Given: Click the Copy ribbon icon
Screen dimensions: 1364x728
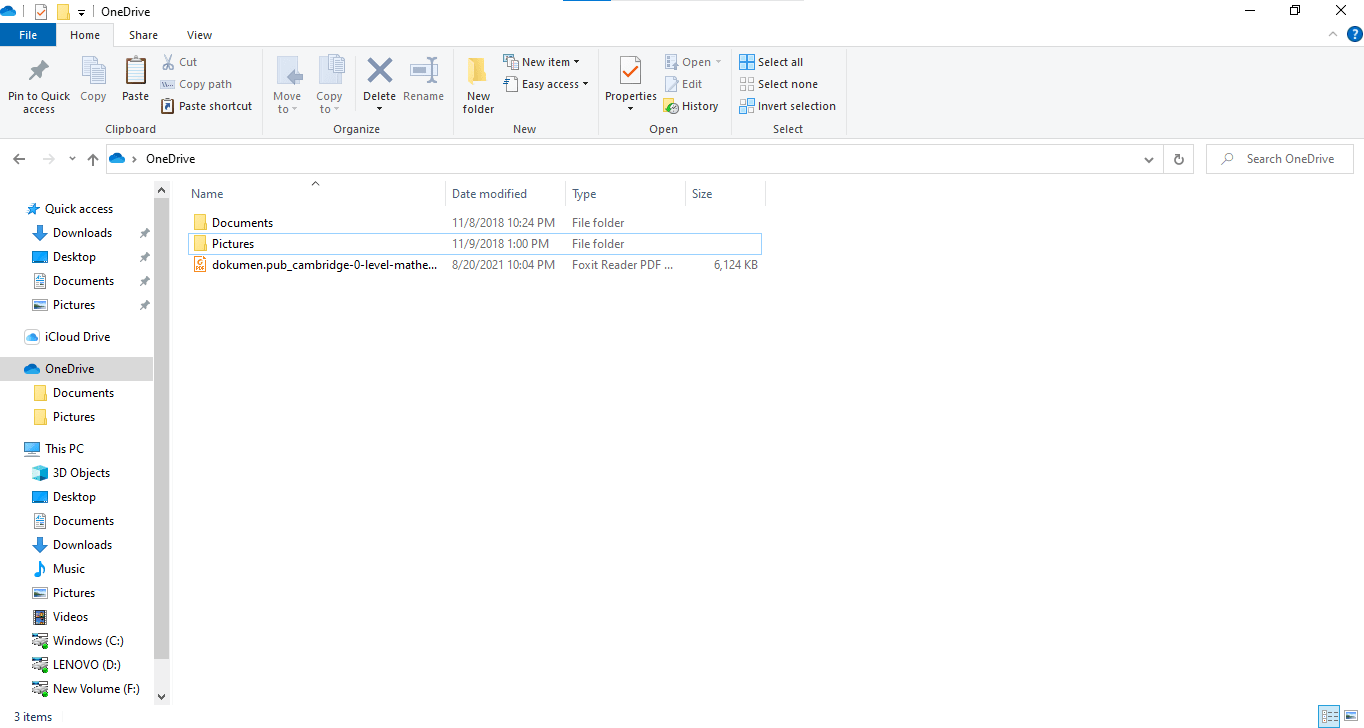Looking at the screenshot, I should pyautogui.click(x=93, y=71).
